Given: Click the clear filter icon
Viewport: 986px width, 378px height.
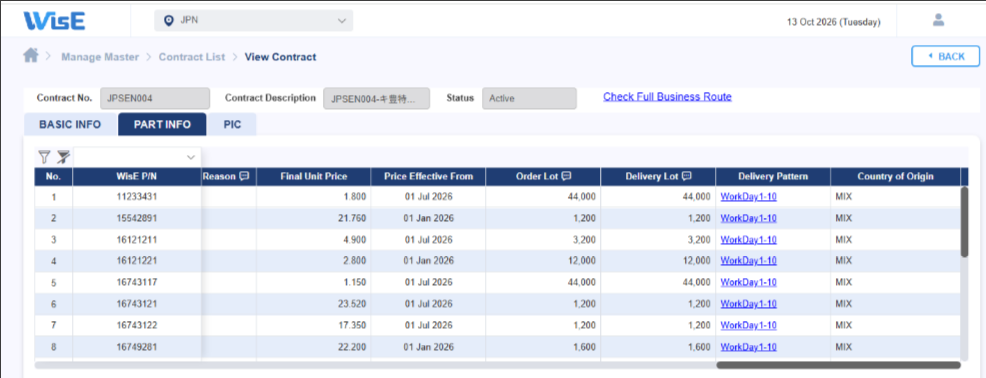Looking at the screenshot, I should click(x=63, y=157).
